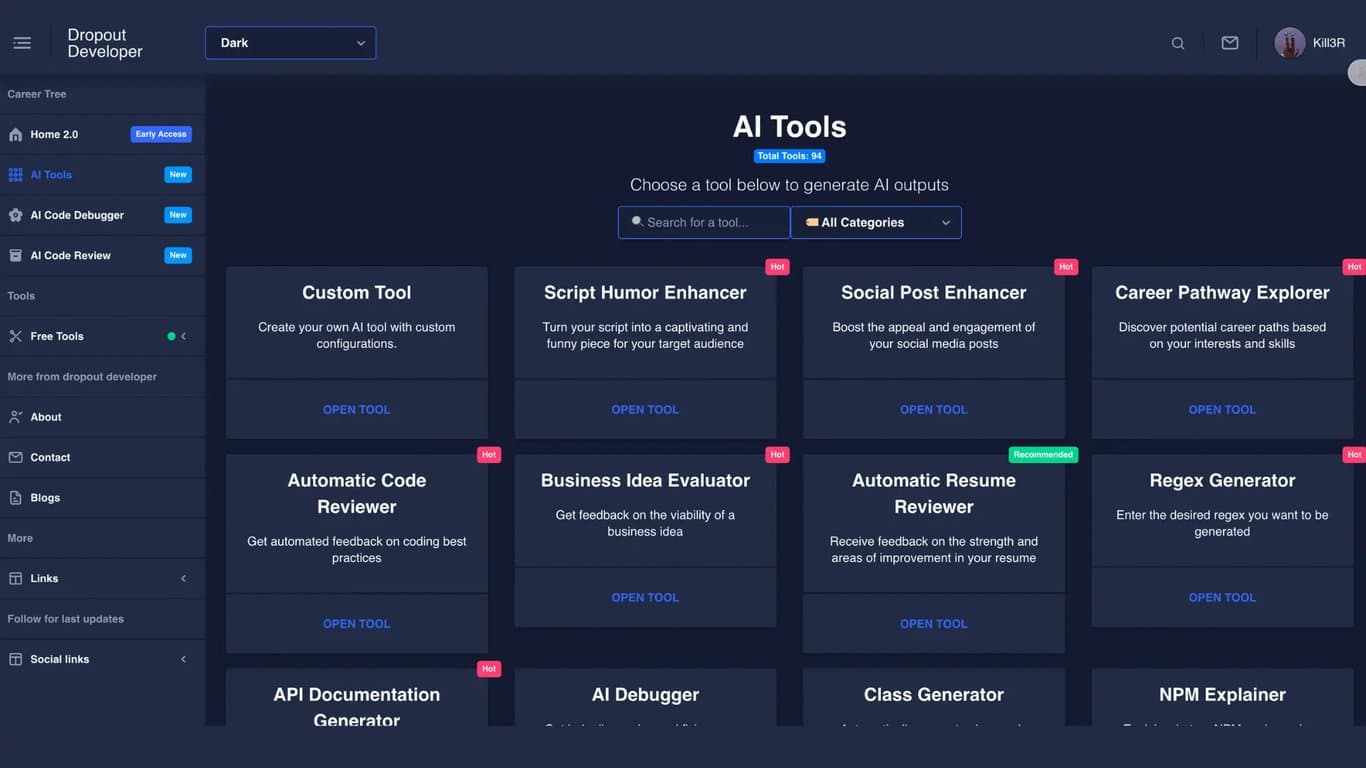Image resolution: width=1366 pixels, height=768 pixels.
Task: Click the Home 2.0 house icon
Action: 17,133
